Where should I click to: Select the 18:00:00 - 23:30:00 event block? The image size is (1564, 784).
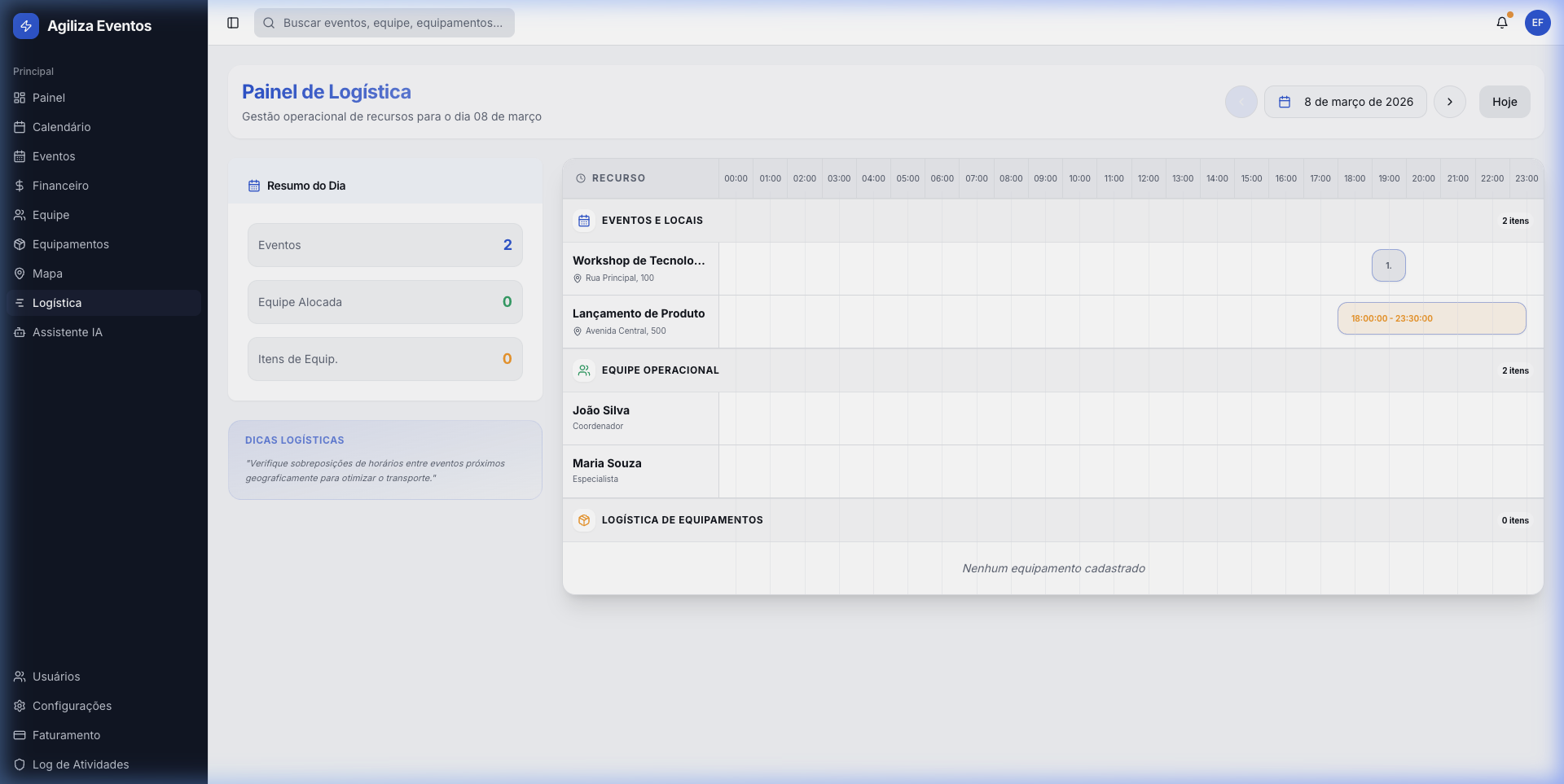[x=1431, y=318]
